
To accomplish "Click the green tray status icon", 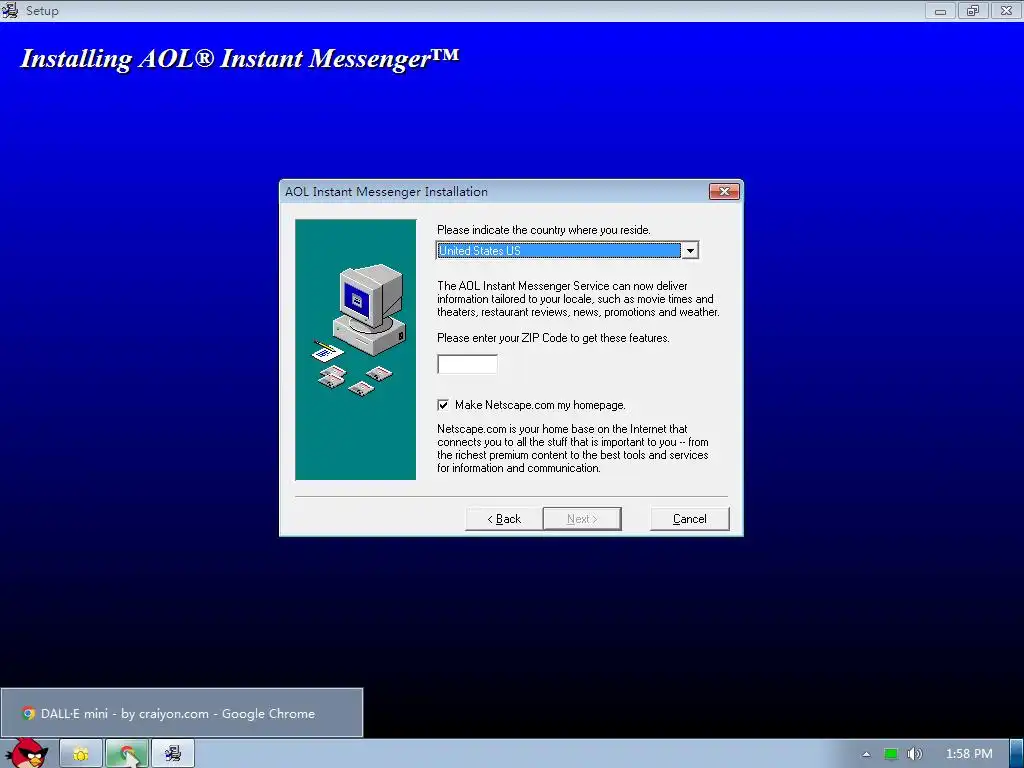I will [890, 754].
